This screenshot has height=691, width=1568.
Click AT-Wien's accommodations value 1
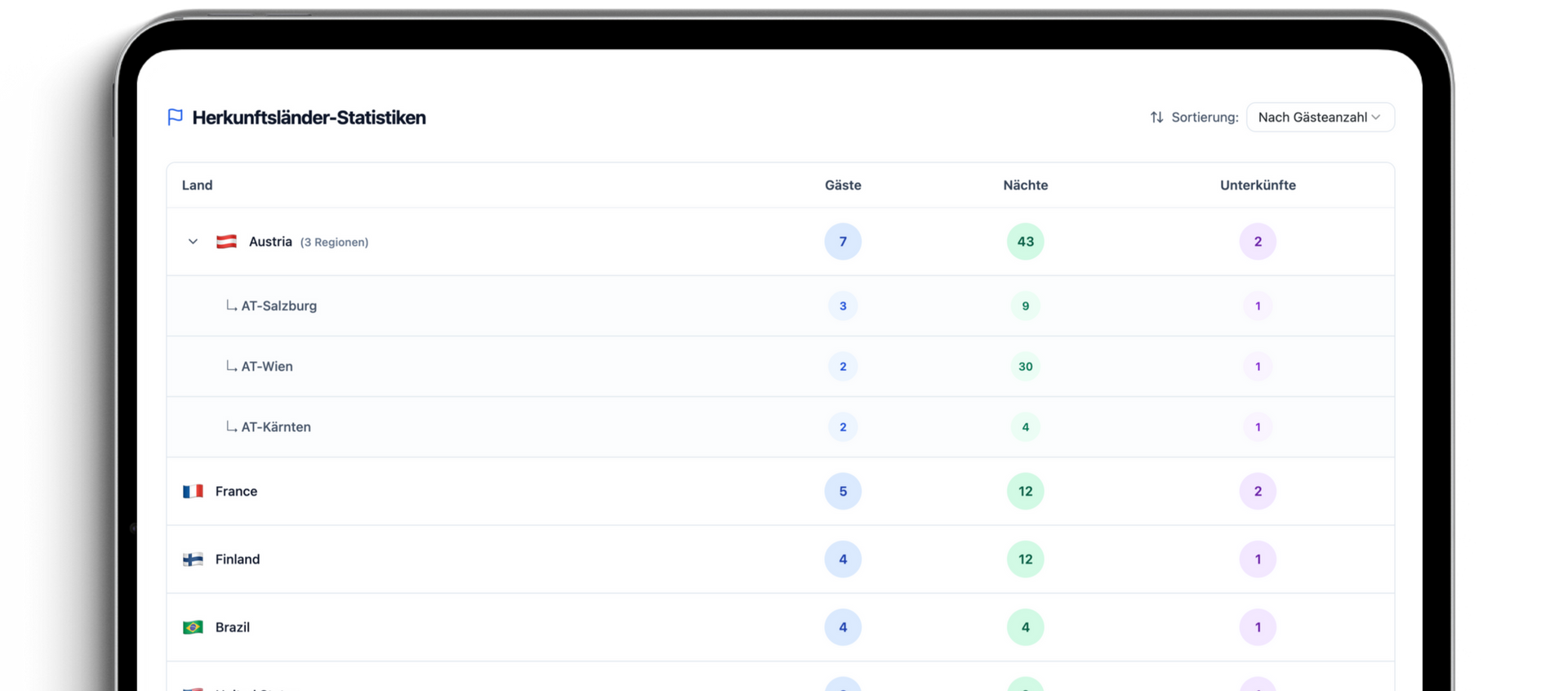[x=1258, y=367]
